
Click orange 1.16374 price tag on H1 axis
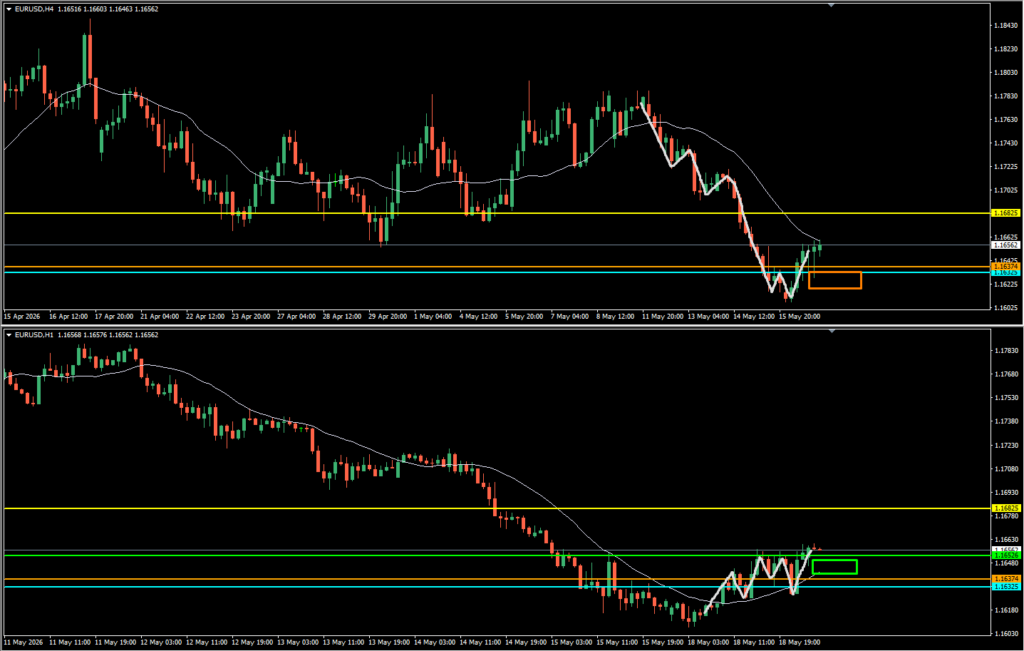(1005, 579)
